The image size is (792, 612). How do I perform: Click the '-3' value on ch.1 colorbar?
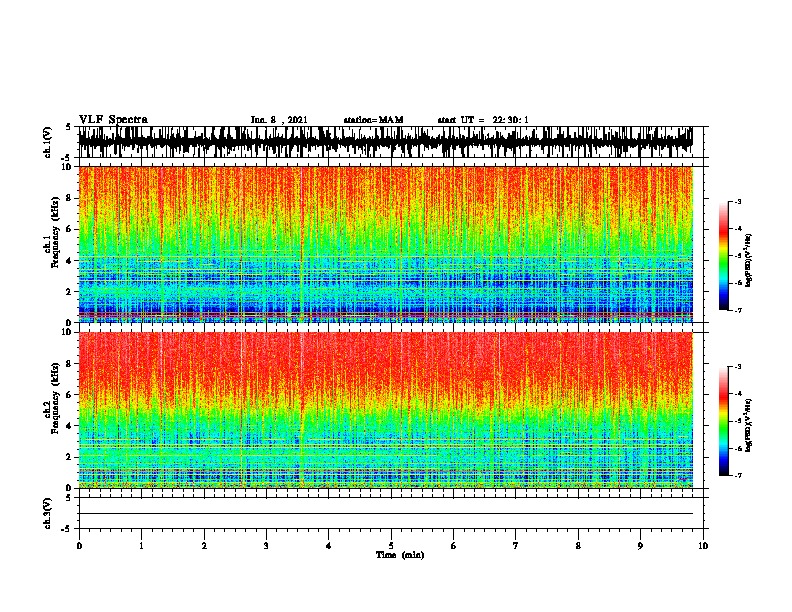tap(737, 201)
